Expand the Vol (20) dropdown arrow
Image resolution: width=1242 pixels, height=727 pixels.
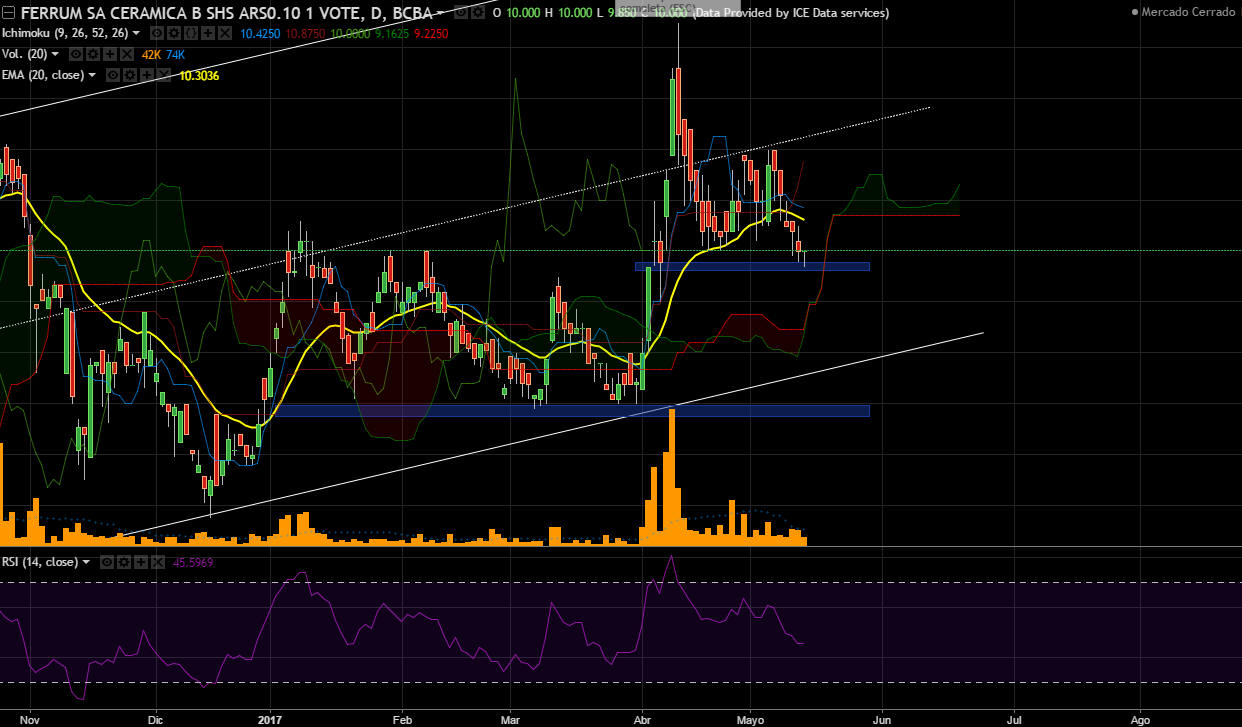[x=55, y=54]
